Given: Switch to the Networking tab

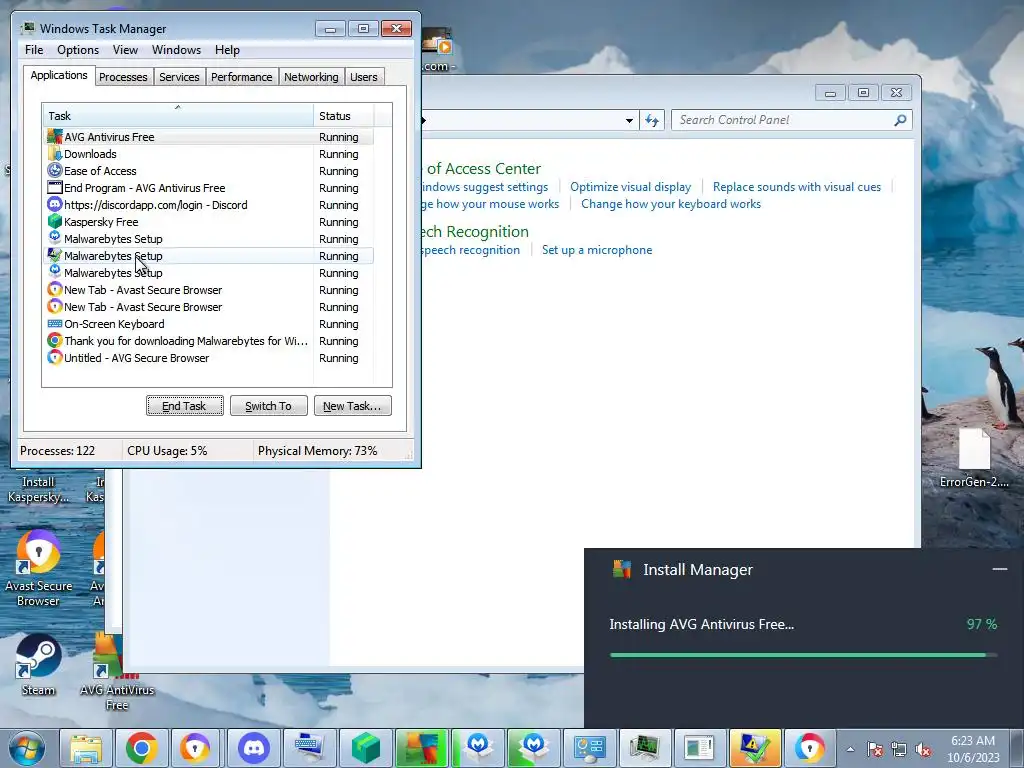Looking at the screenshot, I should tap(311, 77).
